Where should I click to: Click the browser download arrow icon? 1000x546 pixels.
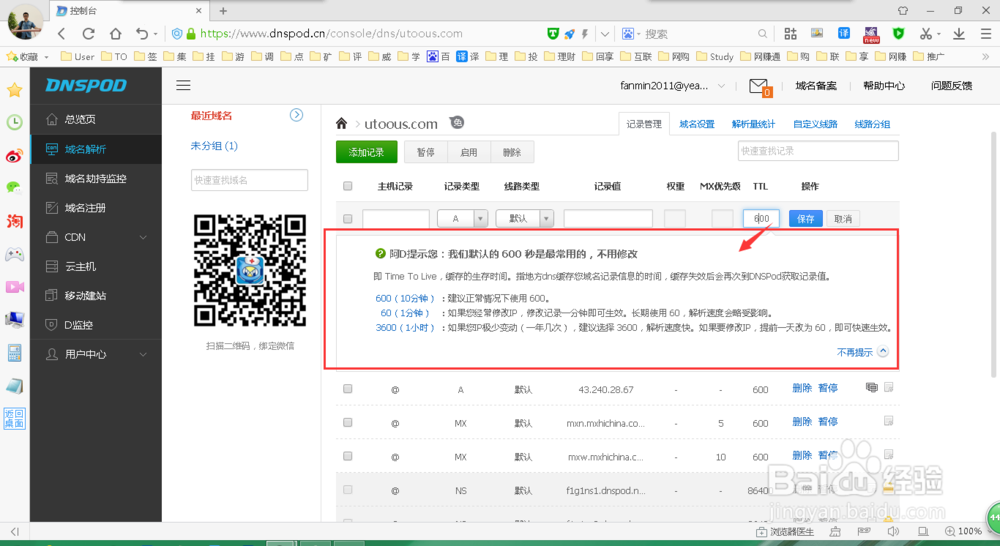tap(959, 34)
